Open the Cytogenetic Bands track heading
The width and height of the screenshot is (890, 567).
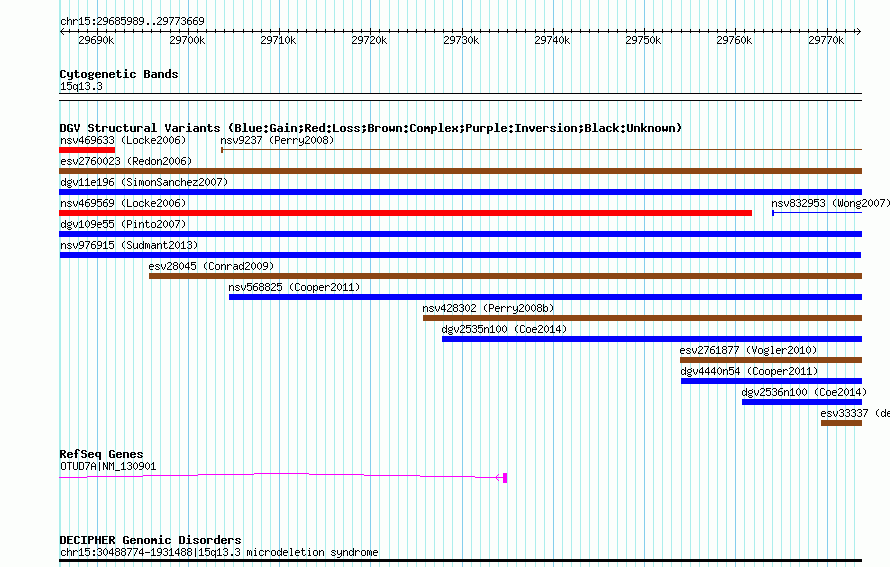pyautogui.click(x=119, y=74)
